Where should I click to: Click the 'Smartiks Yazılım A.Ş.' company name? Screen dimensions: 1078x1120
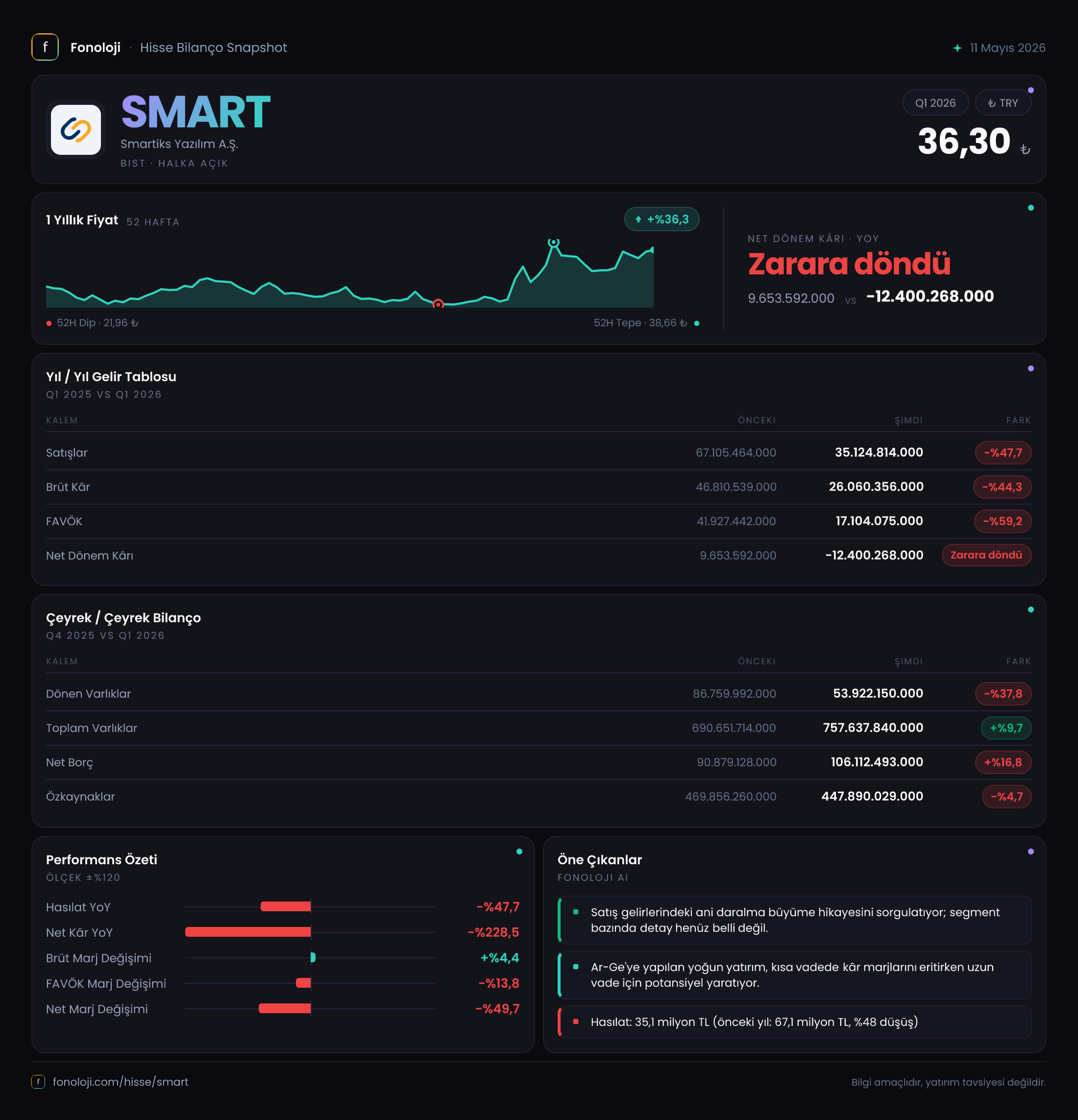(179, 144)
